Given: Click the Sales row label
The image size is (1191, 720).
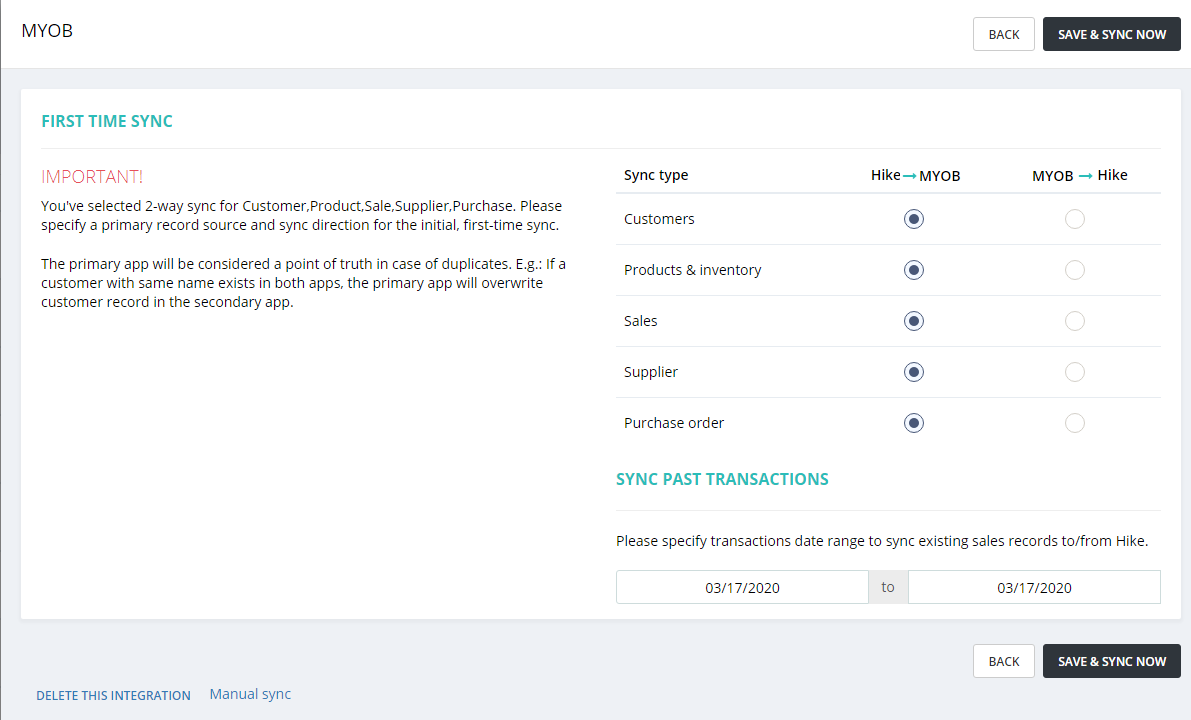Looking at the screenshot, I should (640, 321).
